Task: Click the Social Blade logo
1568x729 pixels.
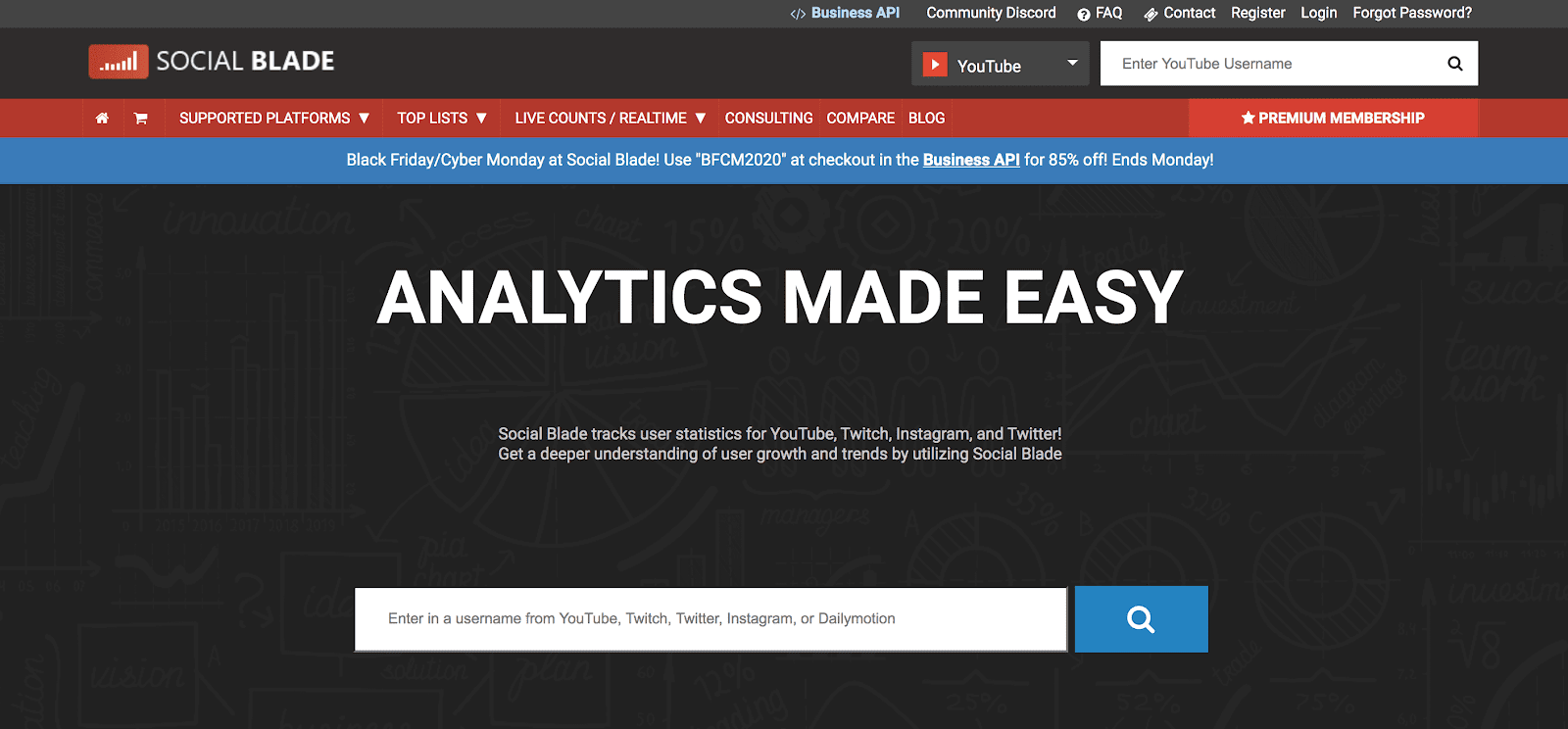Action: pyautogui.click(x=212, y=62)
